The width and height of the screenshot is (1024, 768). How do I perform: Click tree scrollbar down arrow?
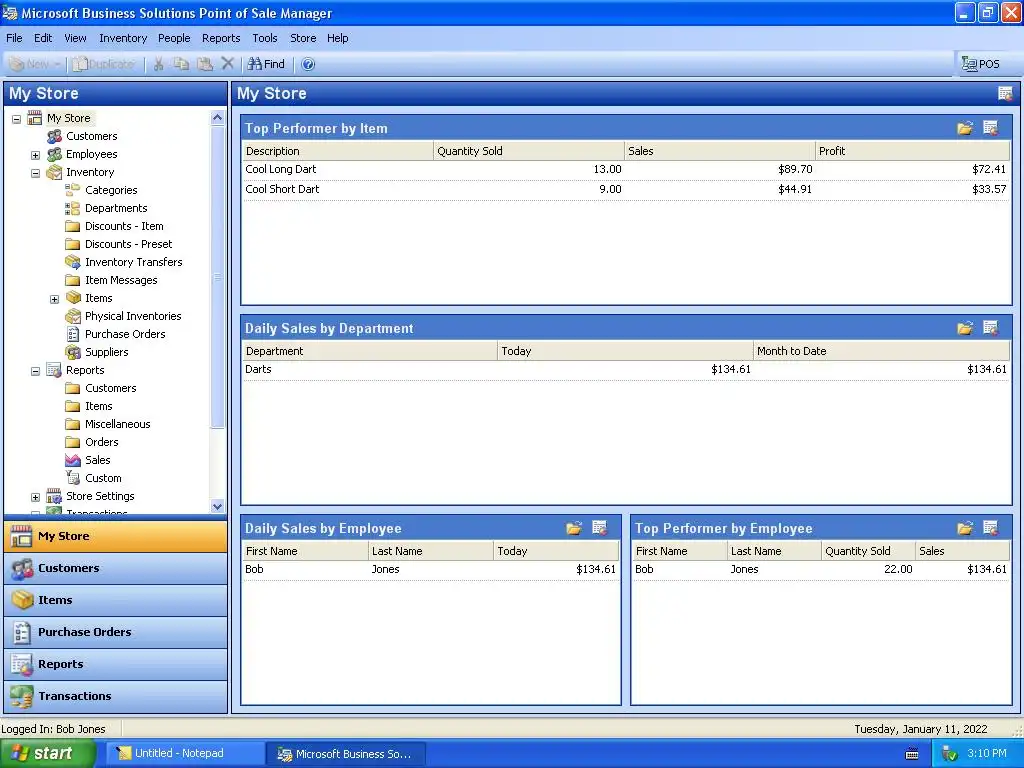pyautogui.click(x=217, y=506)
